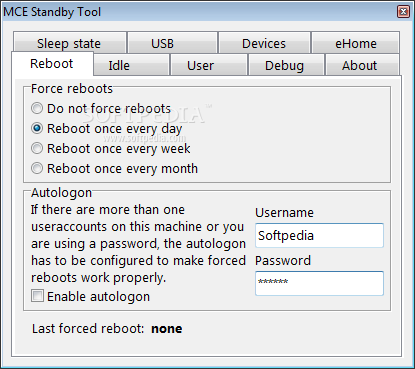Screen dimensions: 415x369
Task: Open the Idle tab
Action: pos(131,65)
